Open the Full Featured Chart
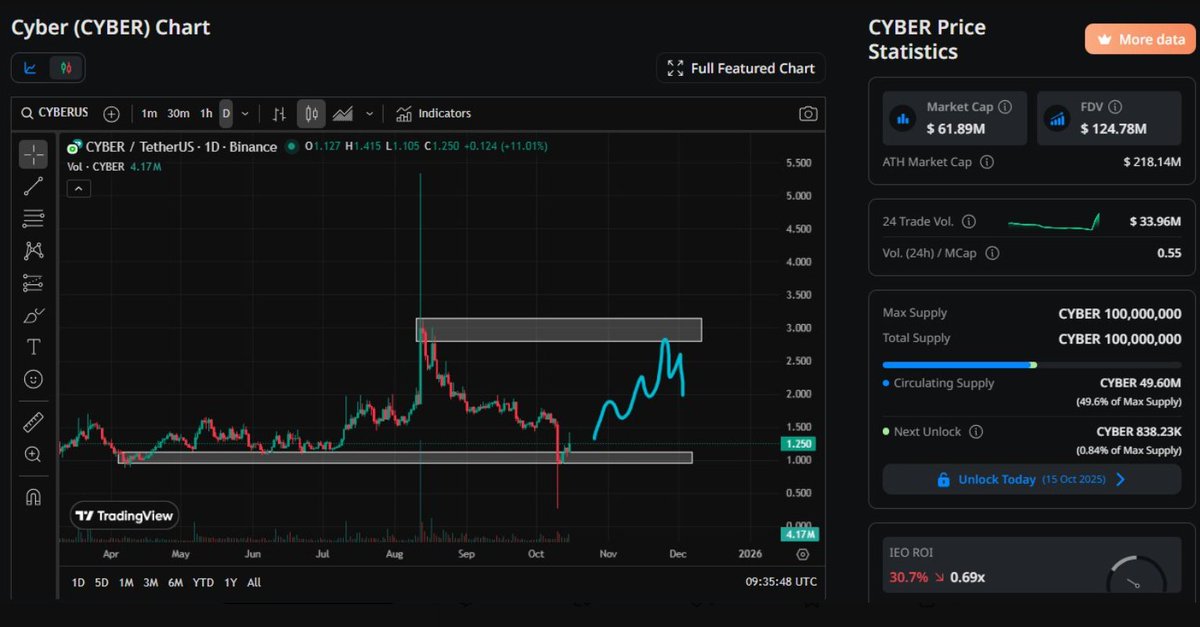 tap(741, 68)
